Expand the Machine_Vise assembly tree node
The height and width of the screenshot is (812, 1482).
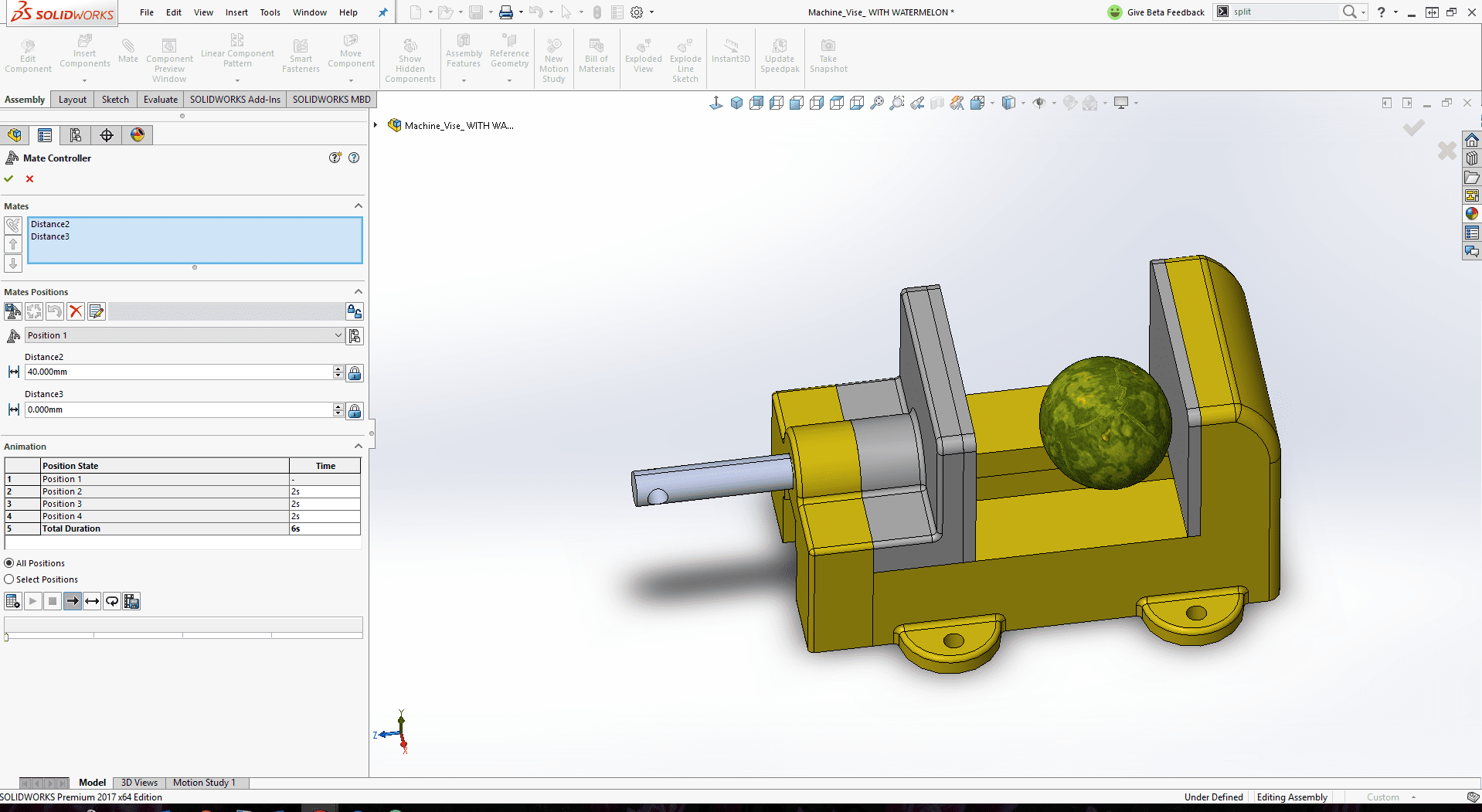point(376,125)
